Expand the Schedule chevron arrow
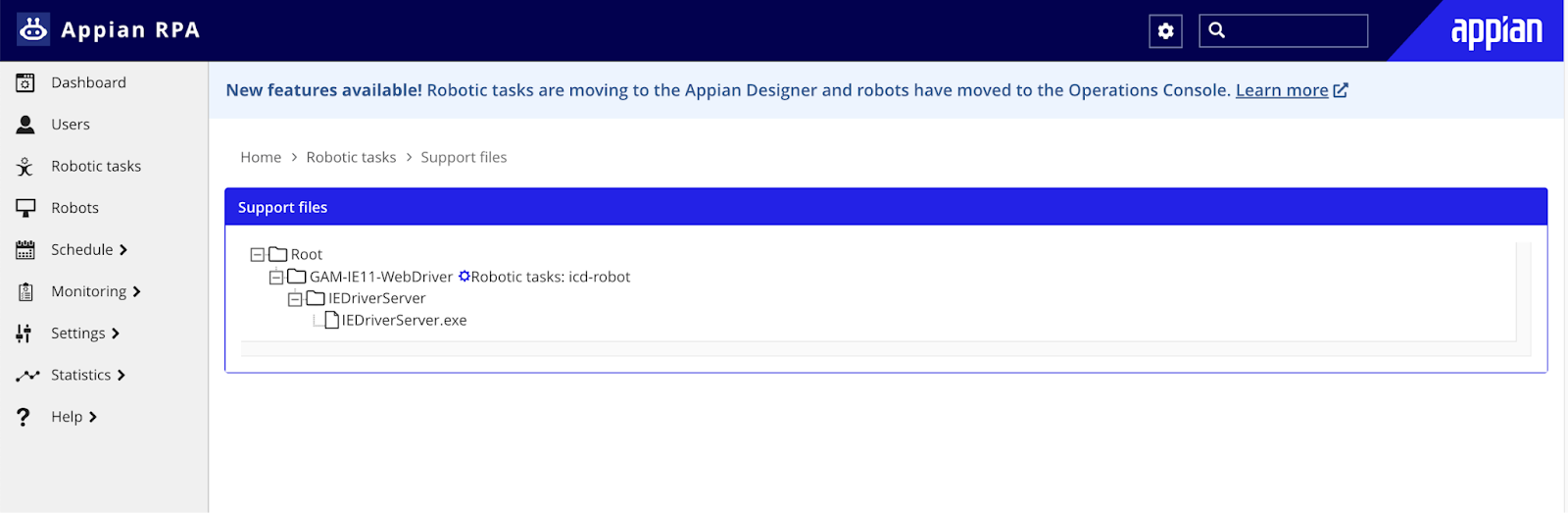Screen dimensions: 1568x513 [x=123, y=250]
